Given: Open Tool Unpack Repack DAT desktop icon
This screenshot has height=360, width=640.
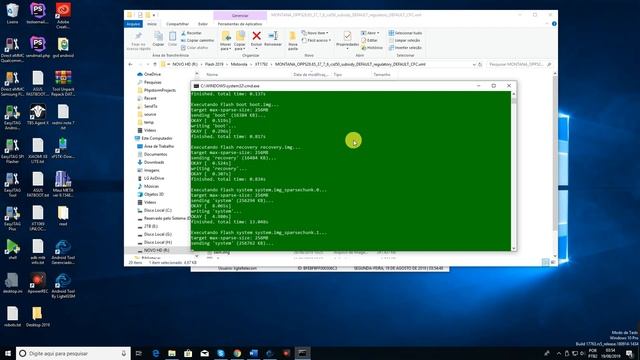Looking at the screenshot, I should (x=63, y=83).
